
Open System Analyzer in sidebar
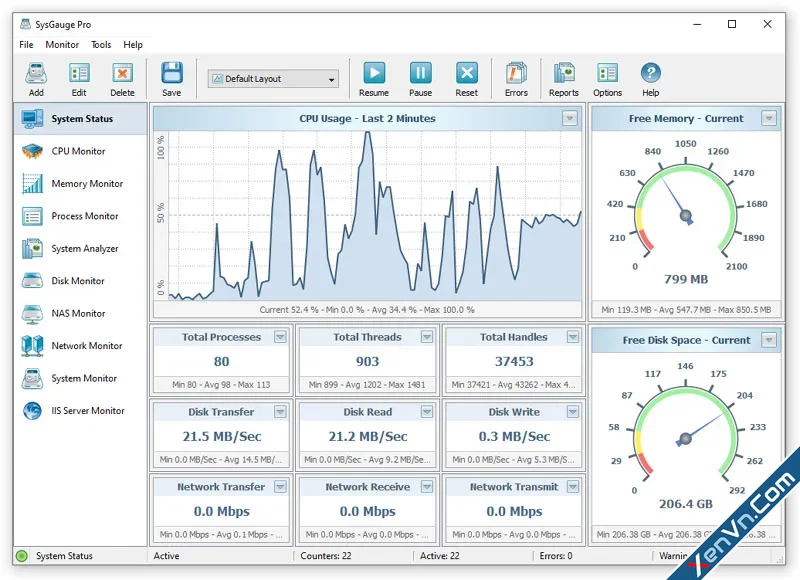coord(81,249)
